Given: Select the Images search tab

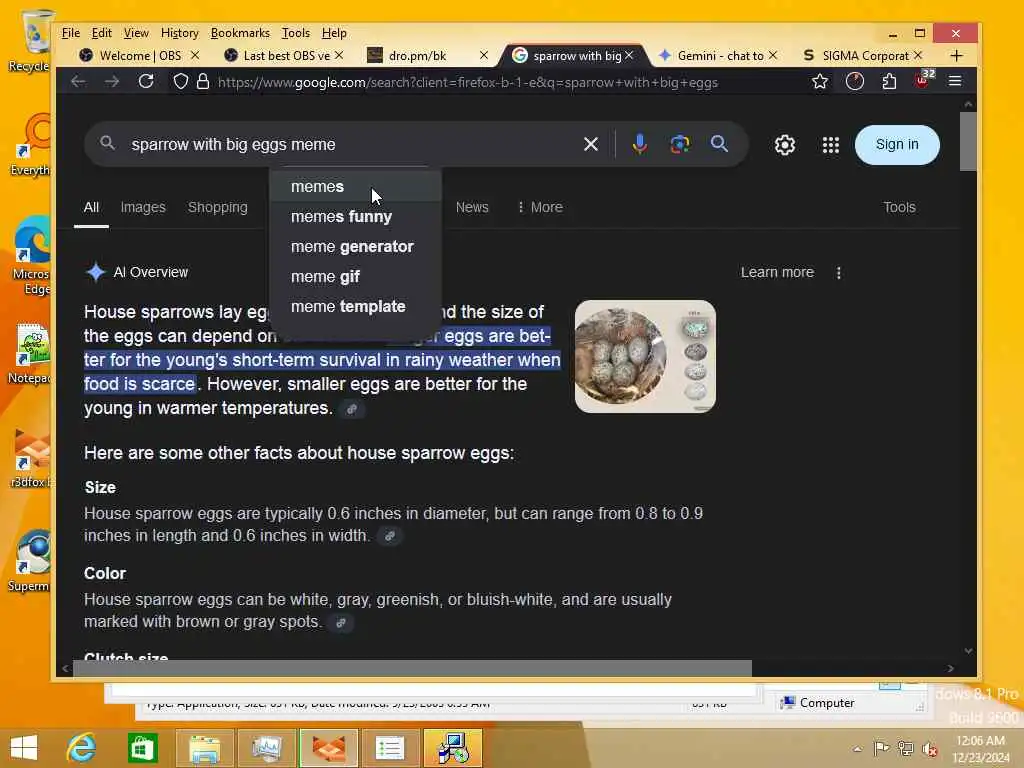Looking at the screenshot, I should tap(143, 208).
